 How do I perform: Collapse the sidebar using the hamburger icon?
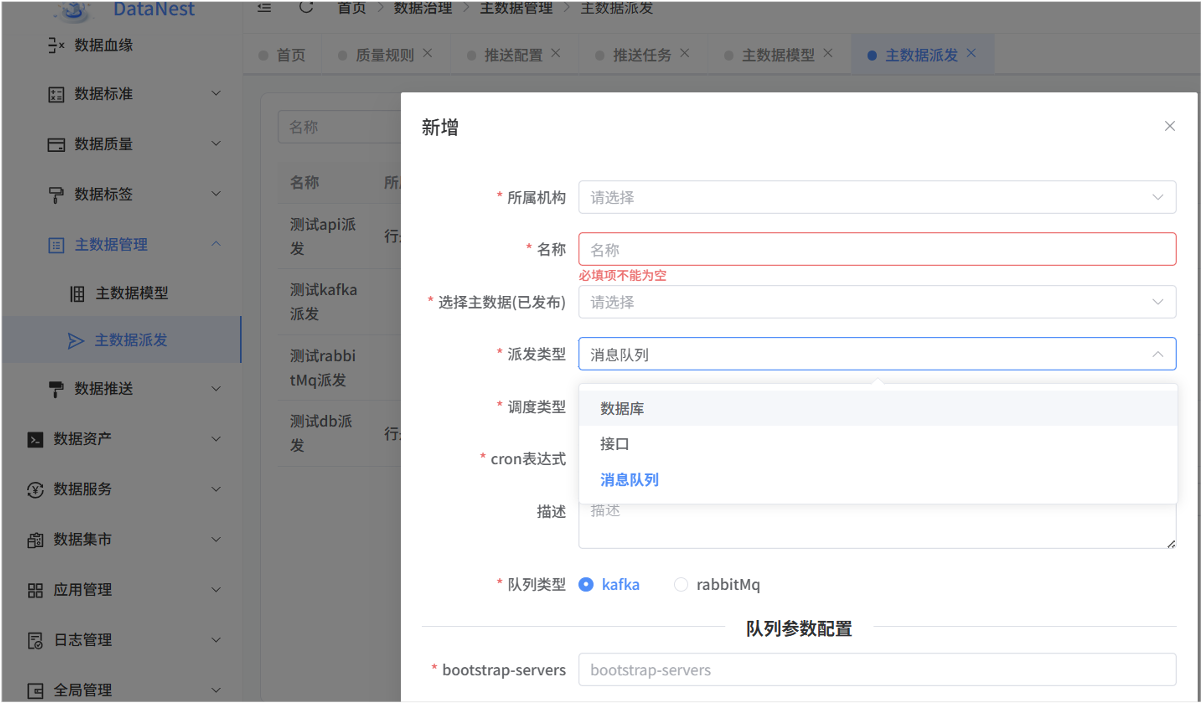[264, 8]
